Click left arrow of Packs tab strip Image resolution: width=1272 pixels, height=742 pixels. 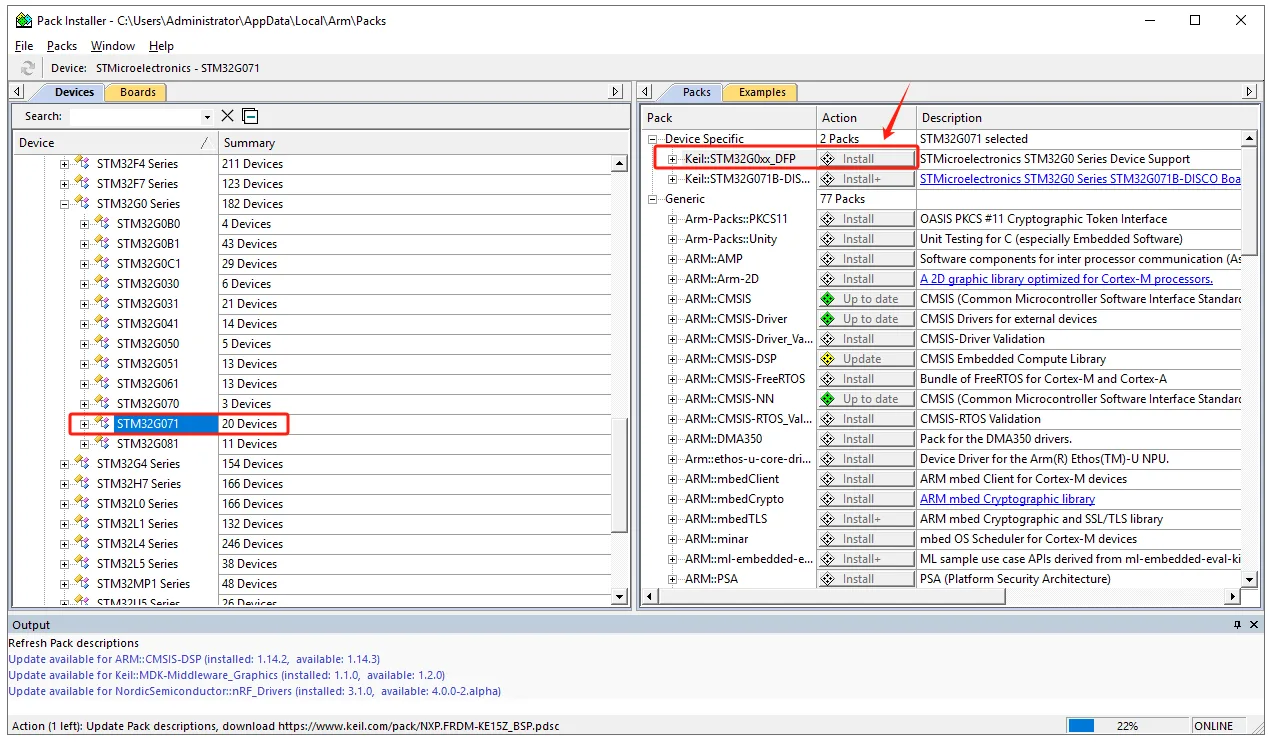(x=647, y=92)
